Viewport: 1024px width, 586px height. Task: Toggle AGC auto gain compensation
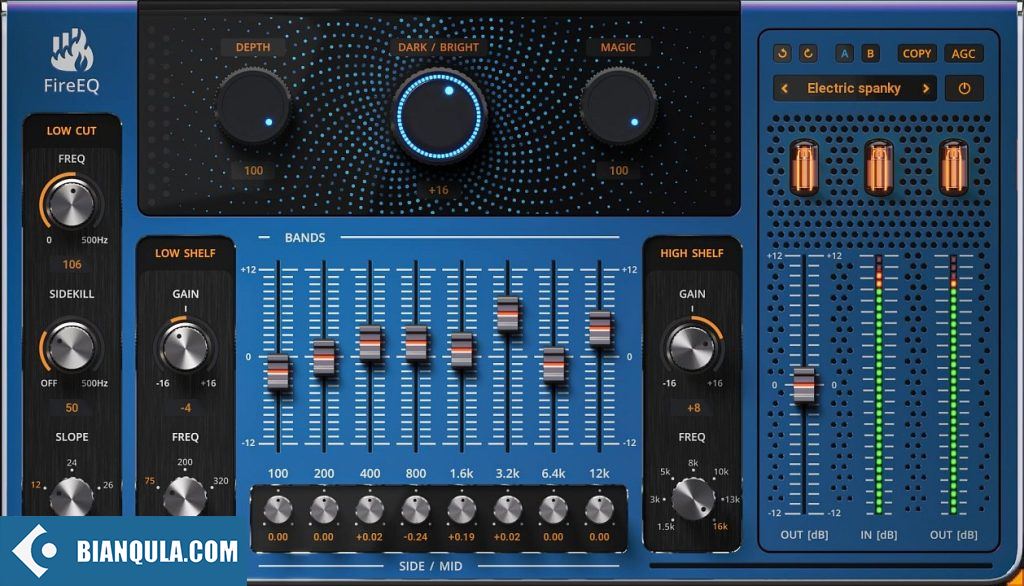[963, 54]
